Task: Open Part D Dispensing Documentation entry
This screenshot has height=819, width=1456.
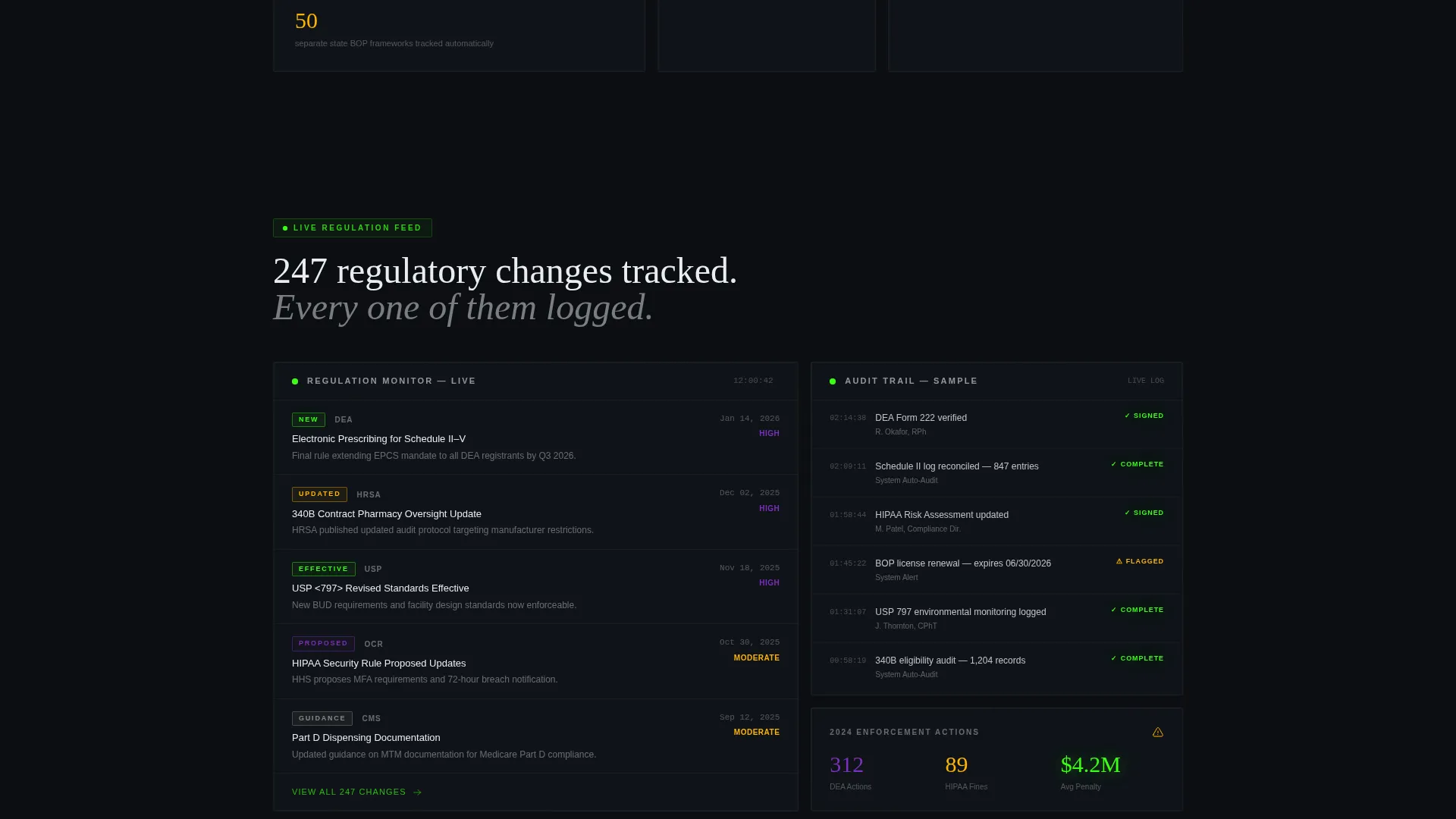Action: click(x=535, y=736)
